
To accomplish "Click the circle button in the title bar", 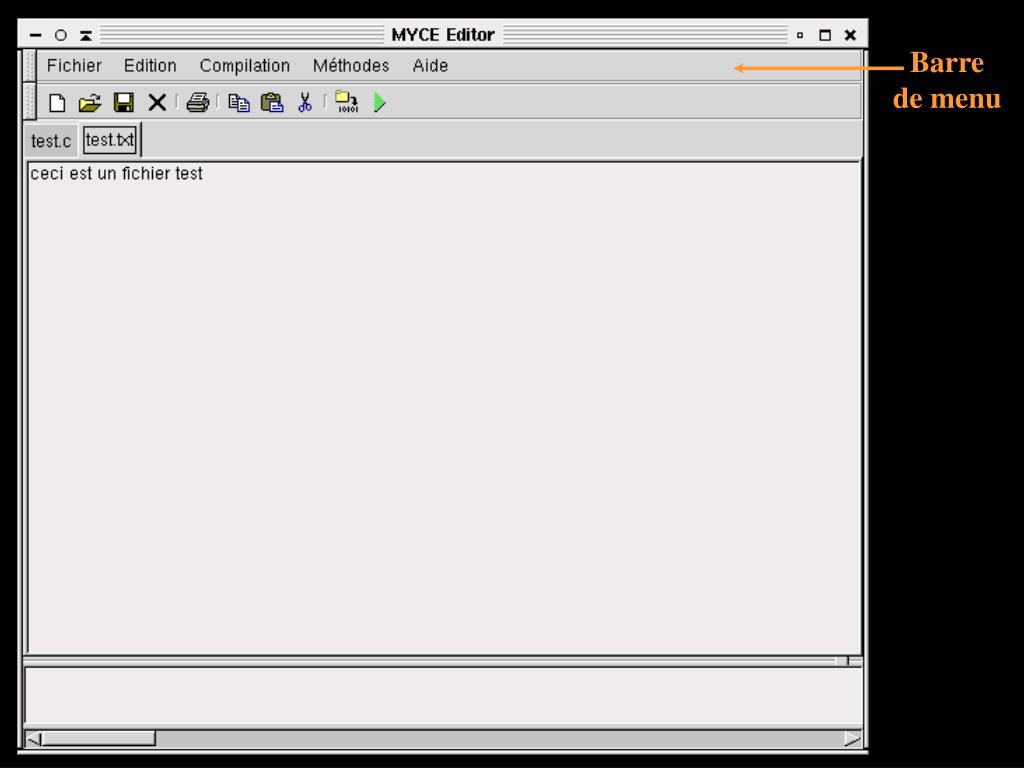I will (x=61, y=35).
